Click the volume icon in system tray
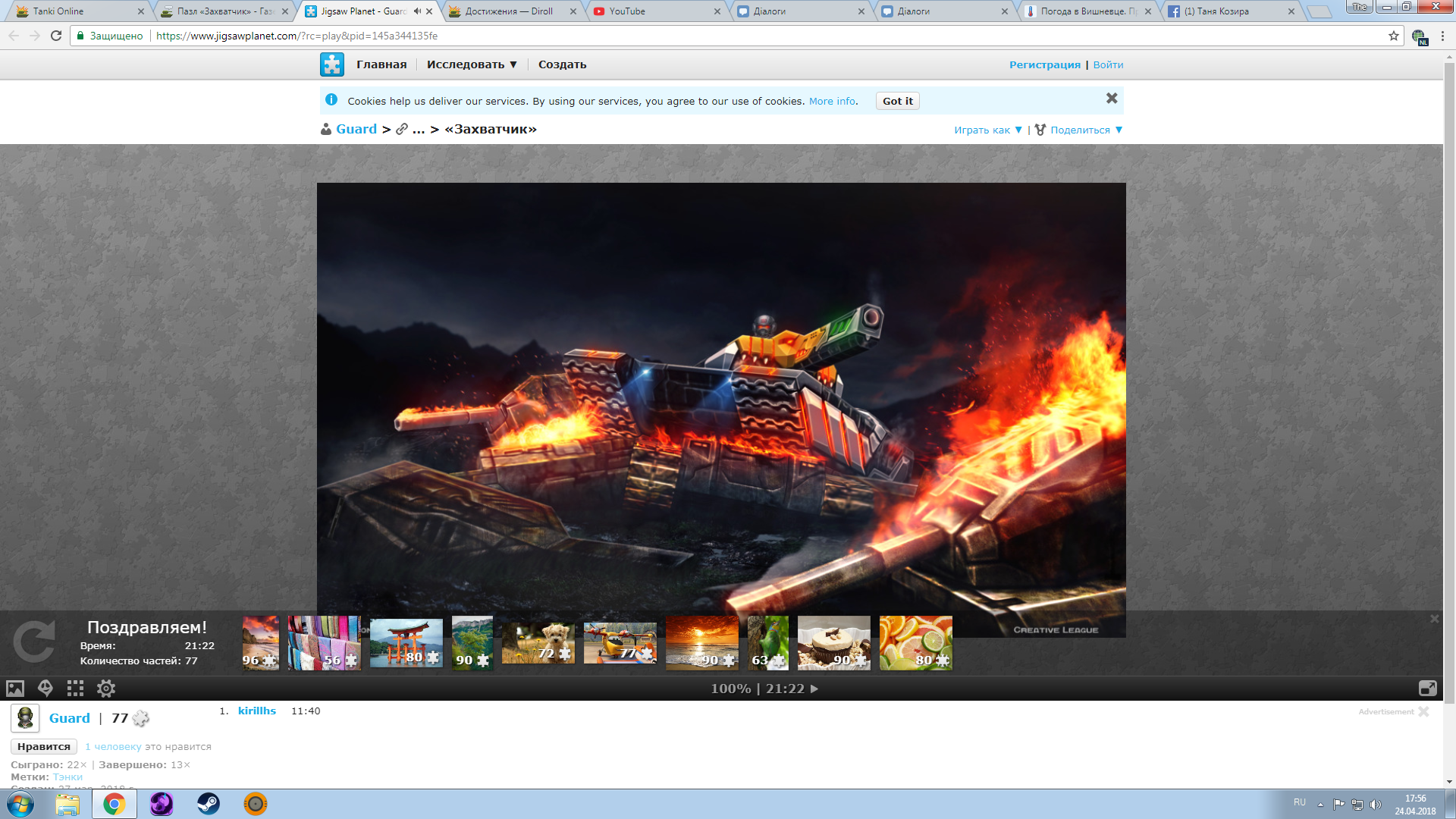This screenshot has height=819, width=1456. (1376, 805)
